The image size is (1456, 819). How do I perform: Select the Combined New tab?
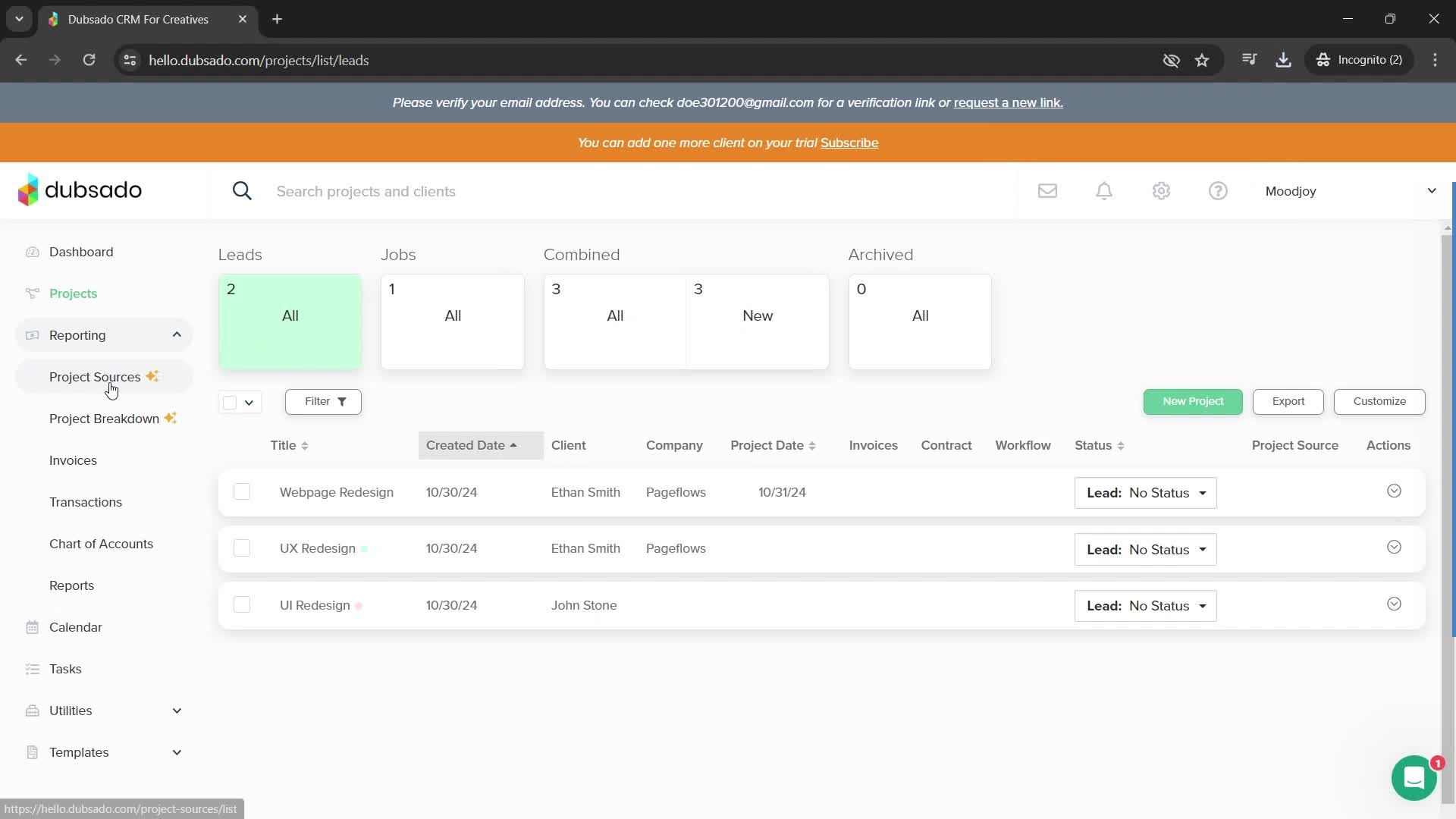point(758,322)
